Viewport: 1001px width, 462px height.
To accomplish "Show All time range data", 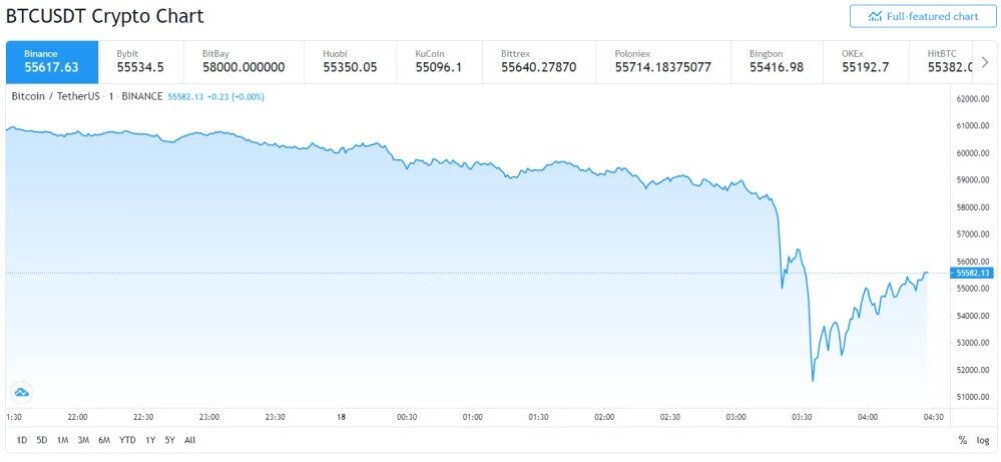I will pyautogui.click(x=190, y=440).
